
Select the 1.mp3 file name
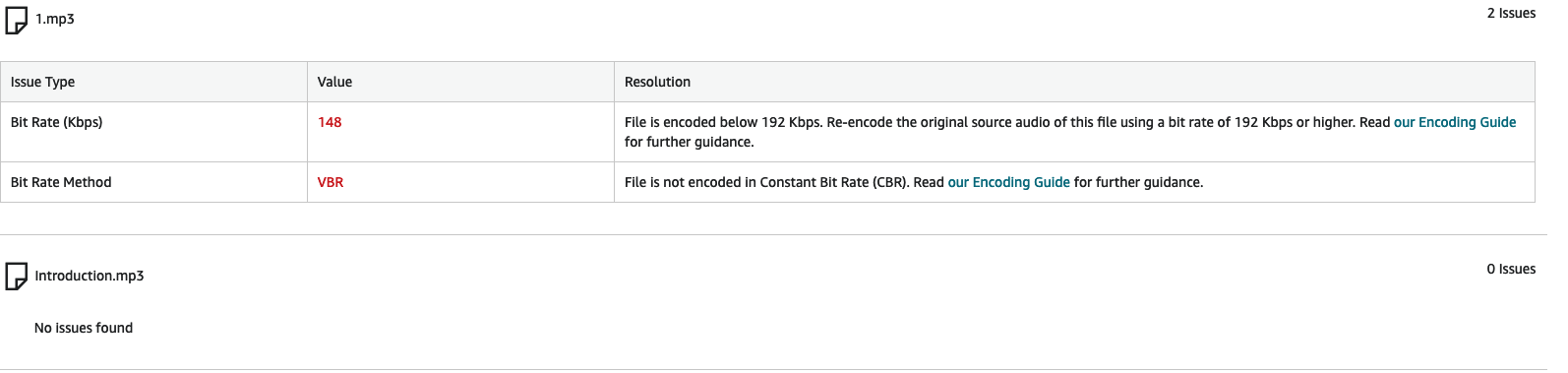(55, 20)
